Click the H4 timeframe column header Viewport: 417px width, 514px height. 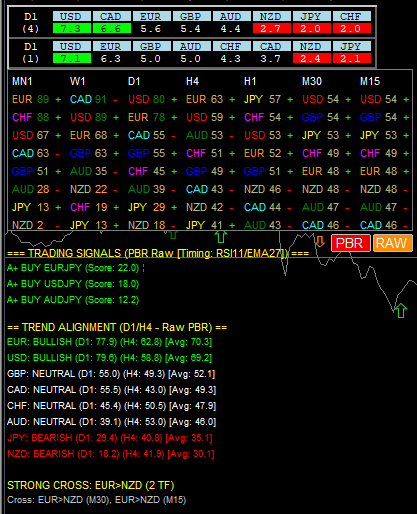(x=192, y=81)
